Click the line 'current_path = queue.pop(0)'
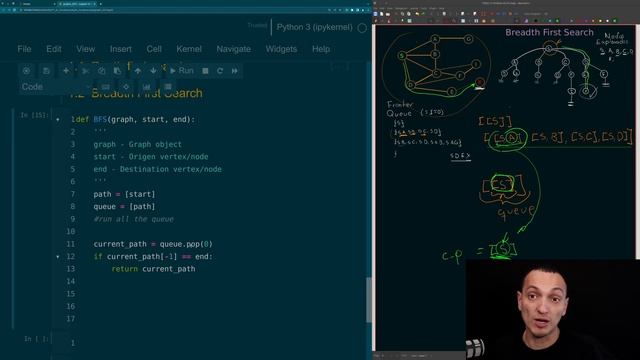This screenshot has height=360, width=640. pyautogui.click(x=153, y=244)
